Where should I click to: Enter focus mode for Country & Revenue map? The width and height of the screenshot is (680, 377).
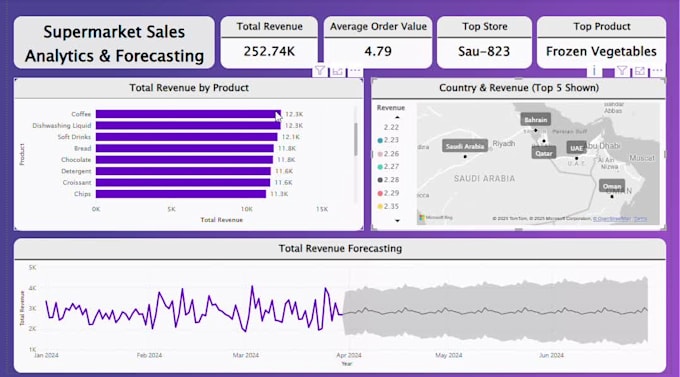coord(640,71)
